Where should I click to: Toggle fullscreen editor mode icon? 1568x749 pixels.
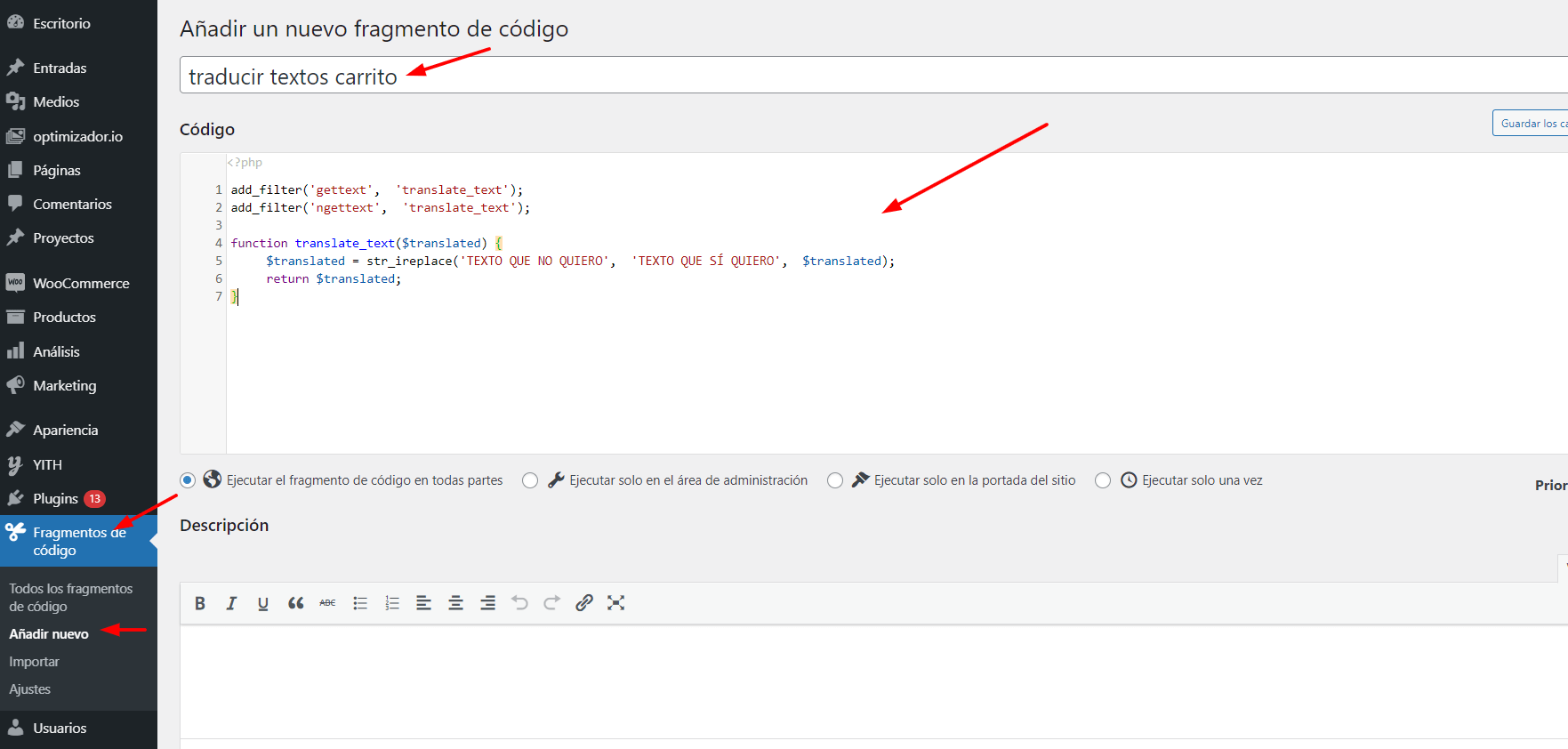coord(616,603)
